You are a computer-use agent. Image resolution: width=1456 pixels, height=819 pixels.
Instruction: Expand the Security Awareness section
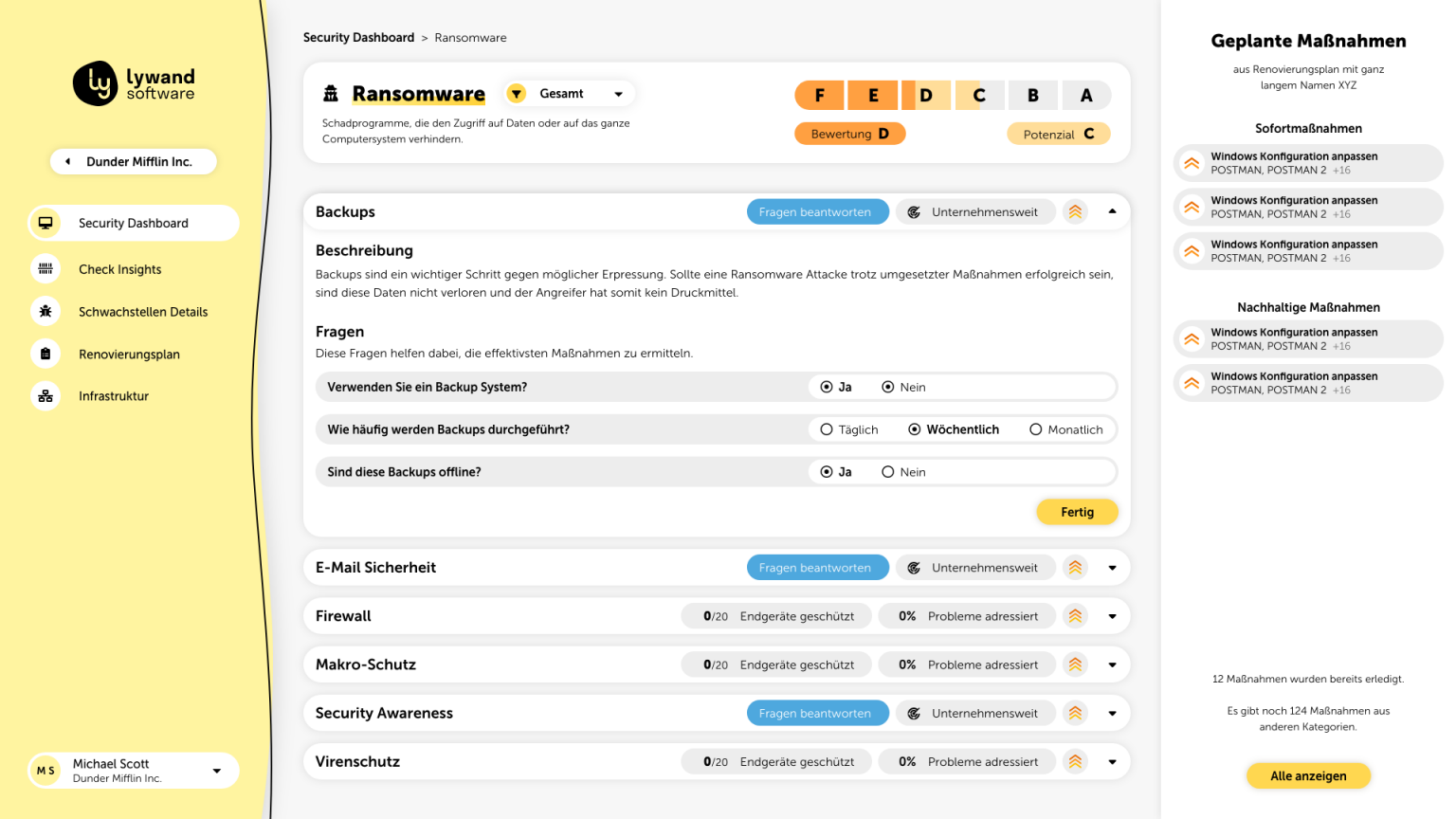coord(1112,713)
